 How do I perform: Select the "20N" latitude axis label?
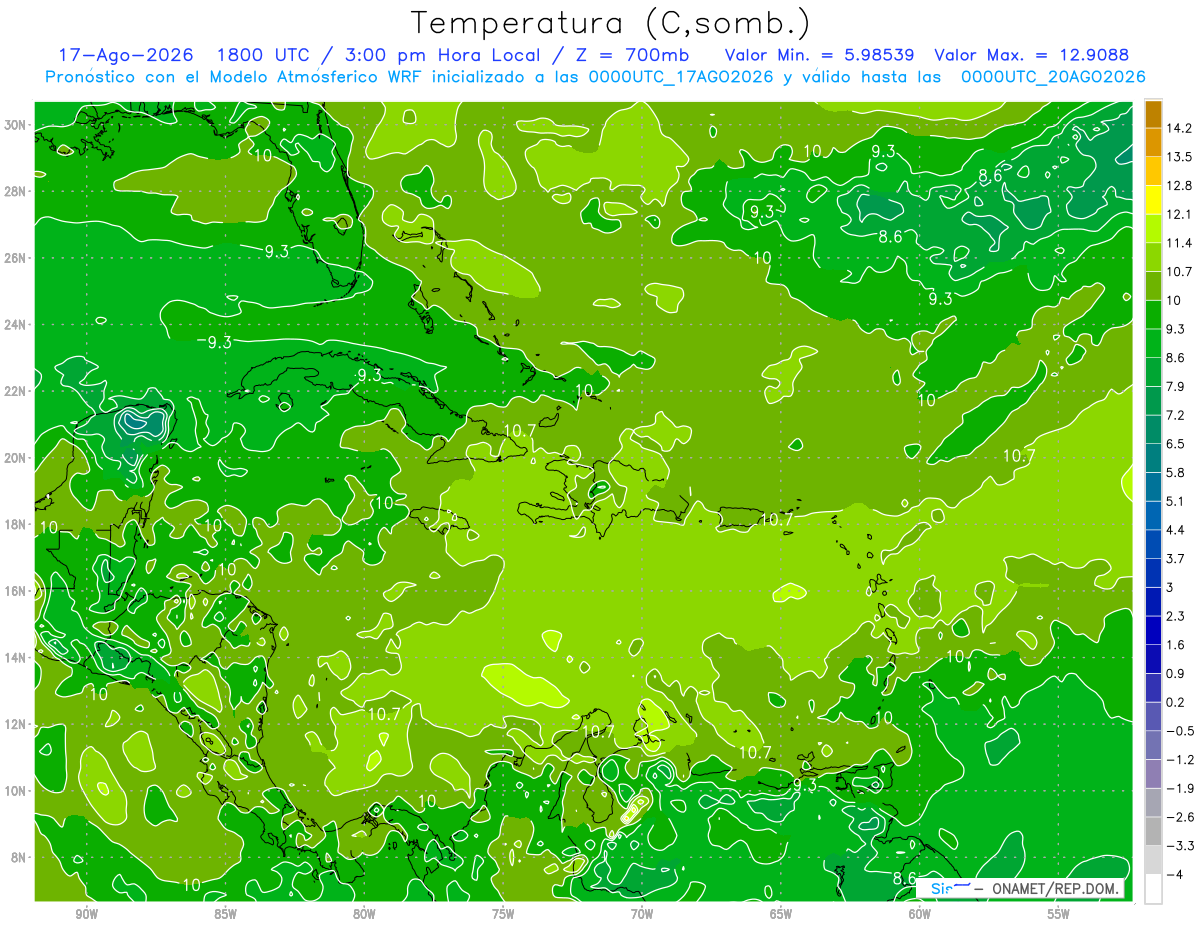click(17, 458)
